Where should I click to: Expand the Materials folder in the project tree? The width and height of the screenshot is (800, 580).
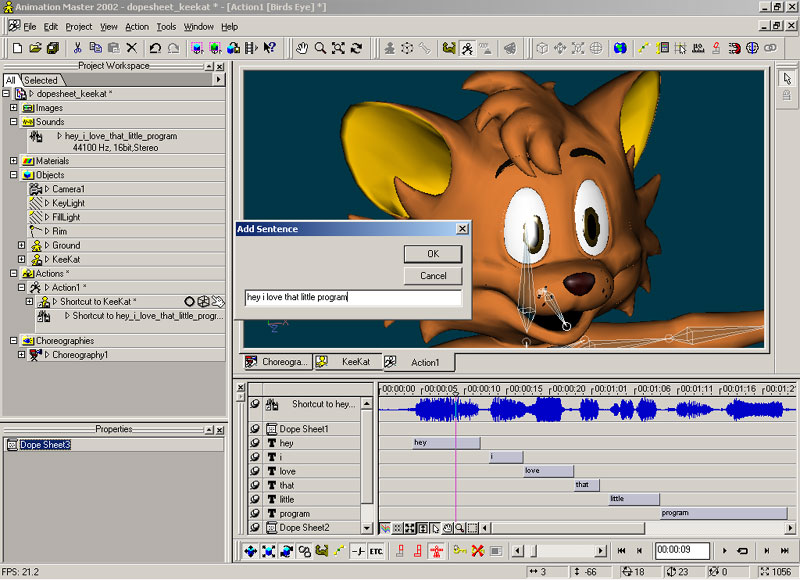[x=13, y=161]
